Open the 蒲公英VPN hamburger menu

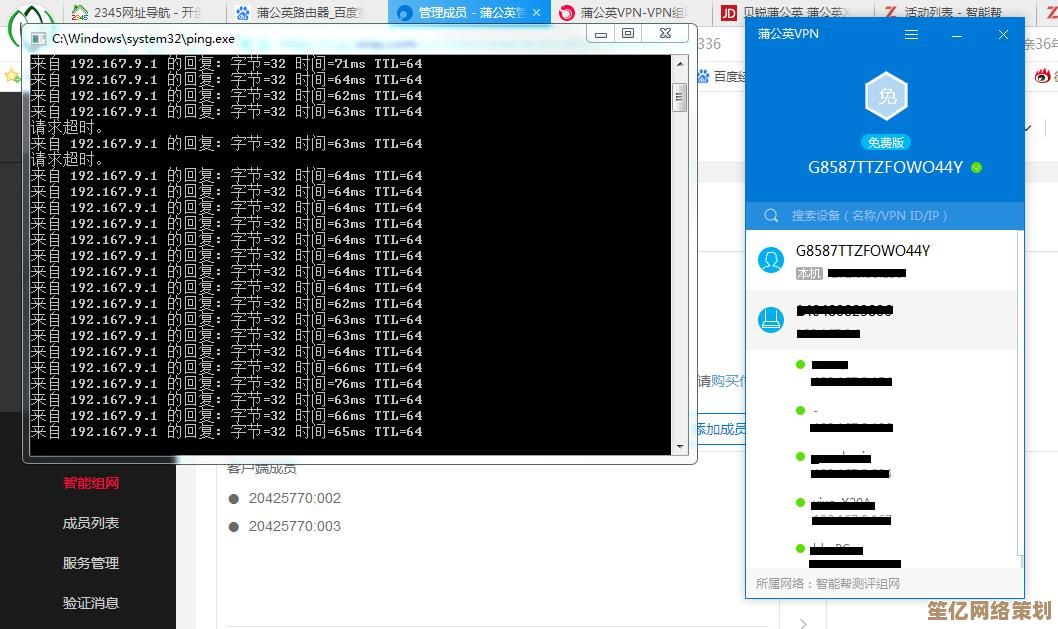click(911, 35)
